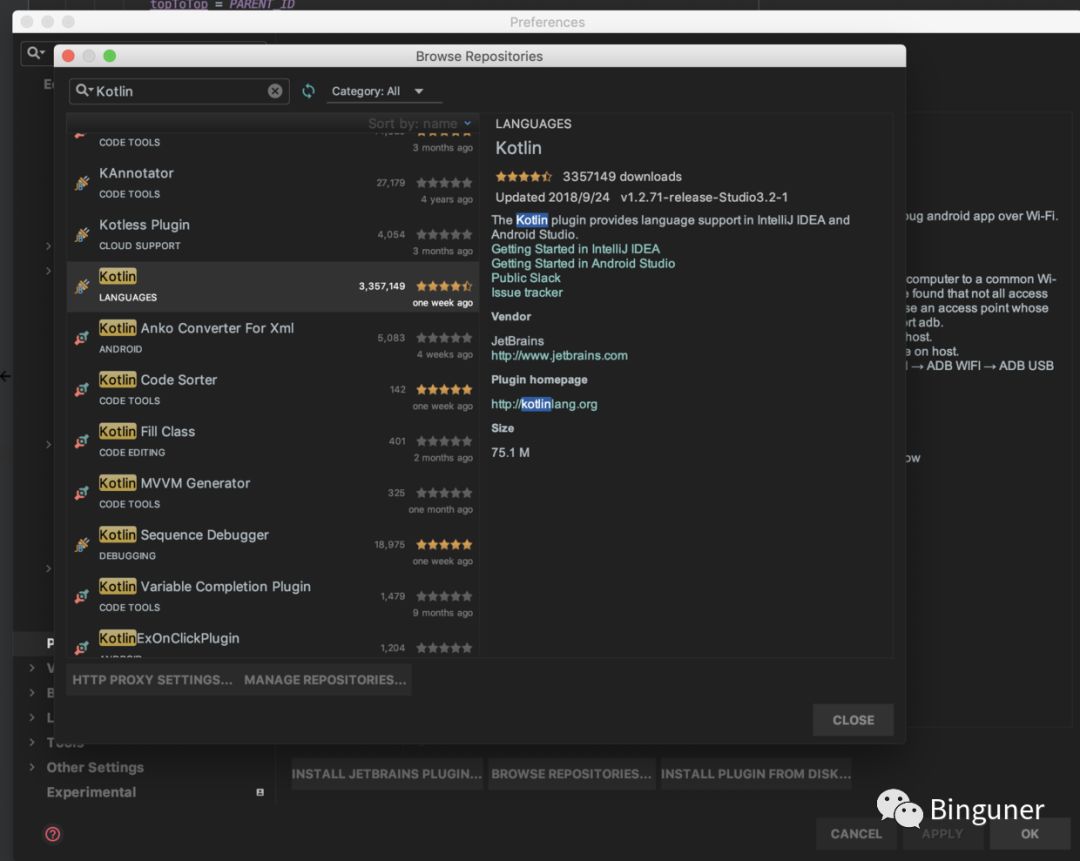Viewport: 1080px width, 861px height.
Task: Select the Kotlin Code Sorter plugin icon
Action: click(x=82, y=390)
